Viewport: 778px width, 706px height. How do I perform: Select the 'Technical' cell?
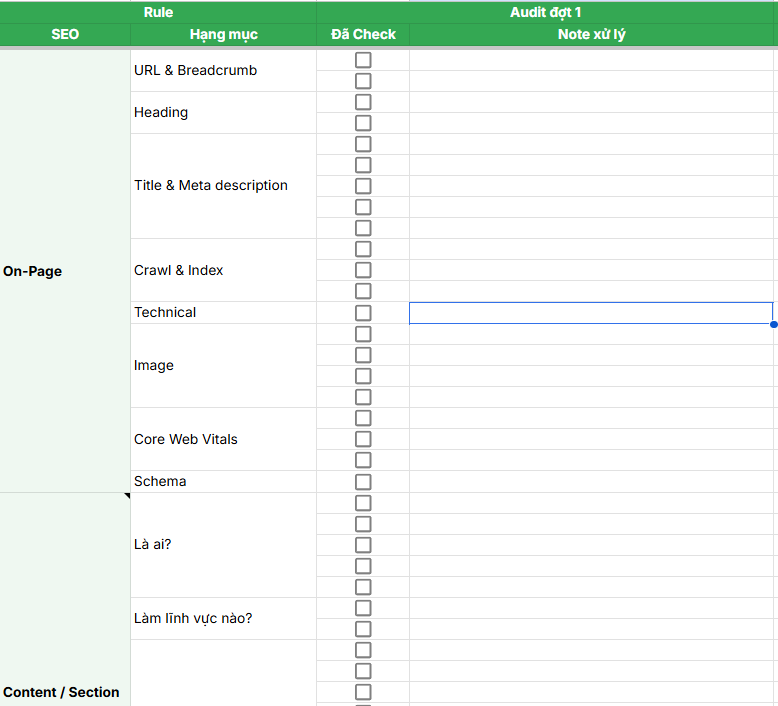[x=223, y=313]
